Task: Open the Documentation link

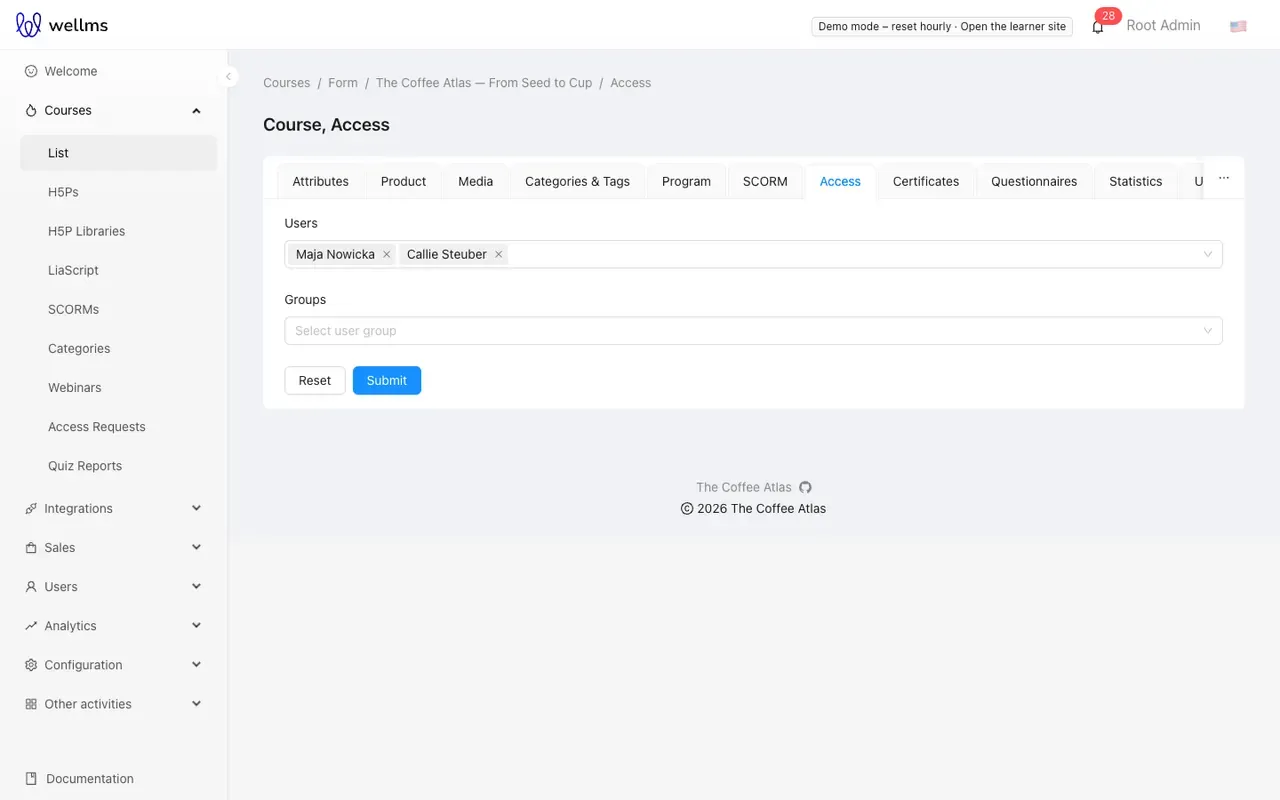Action: (x=90, y=778)
